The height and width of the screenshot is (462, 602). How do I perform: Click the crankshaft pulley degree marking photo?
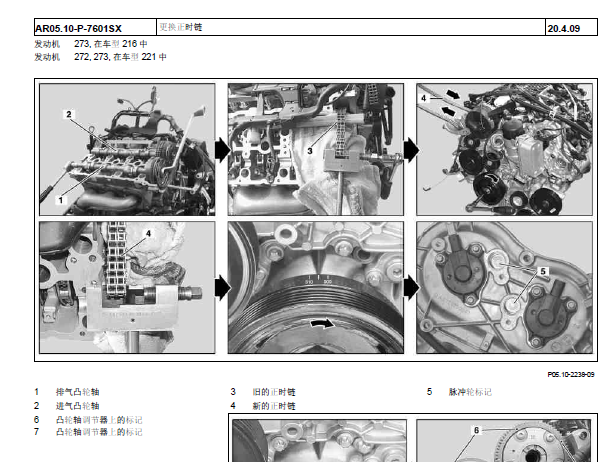pos(316,287)
